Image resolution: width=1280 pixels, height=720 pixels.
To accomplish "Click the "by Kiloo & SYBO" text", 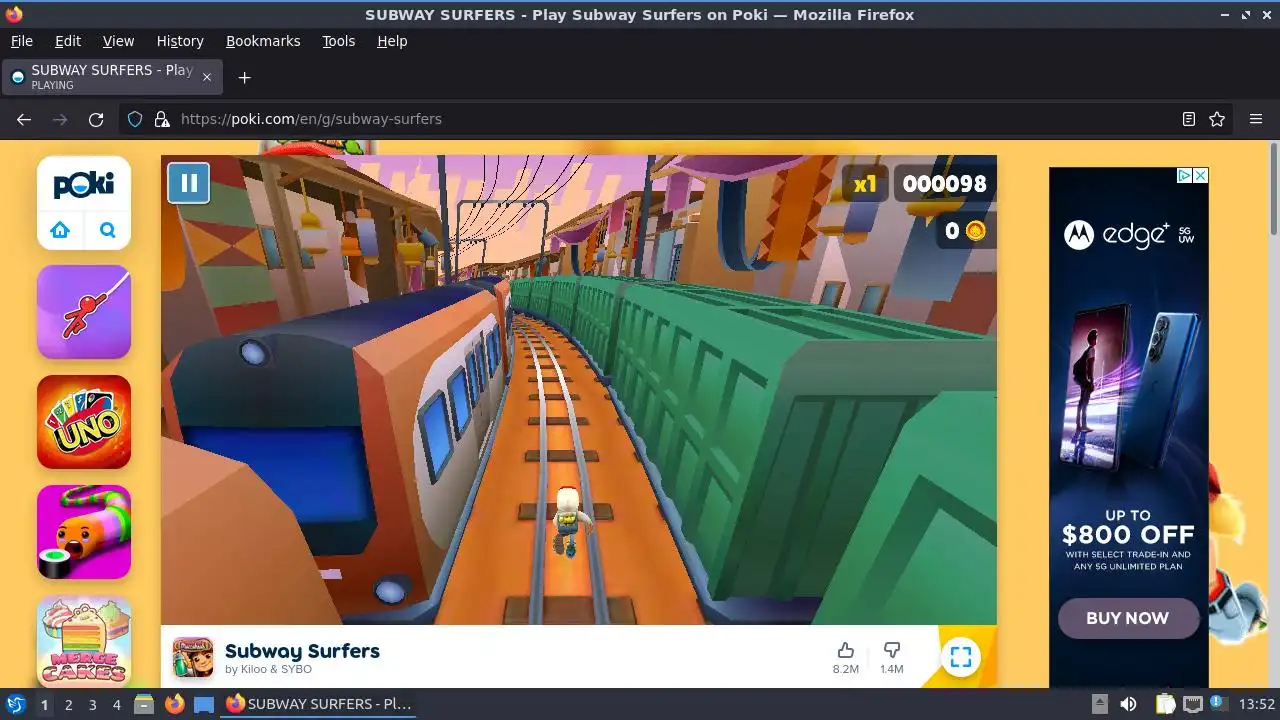I will pyautogui.click(x=269, y=670).
